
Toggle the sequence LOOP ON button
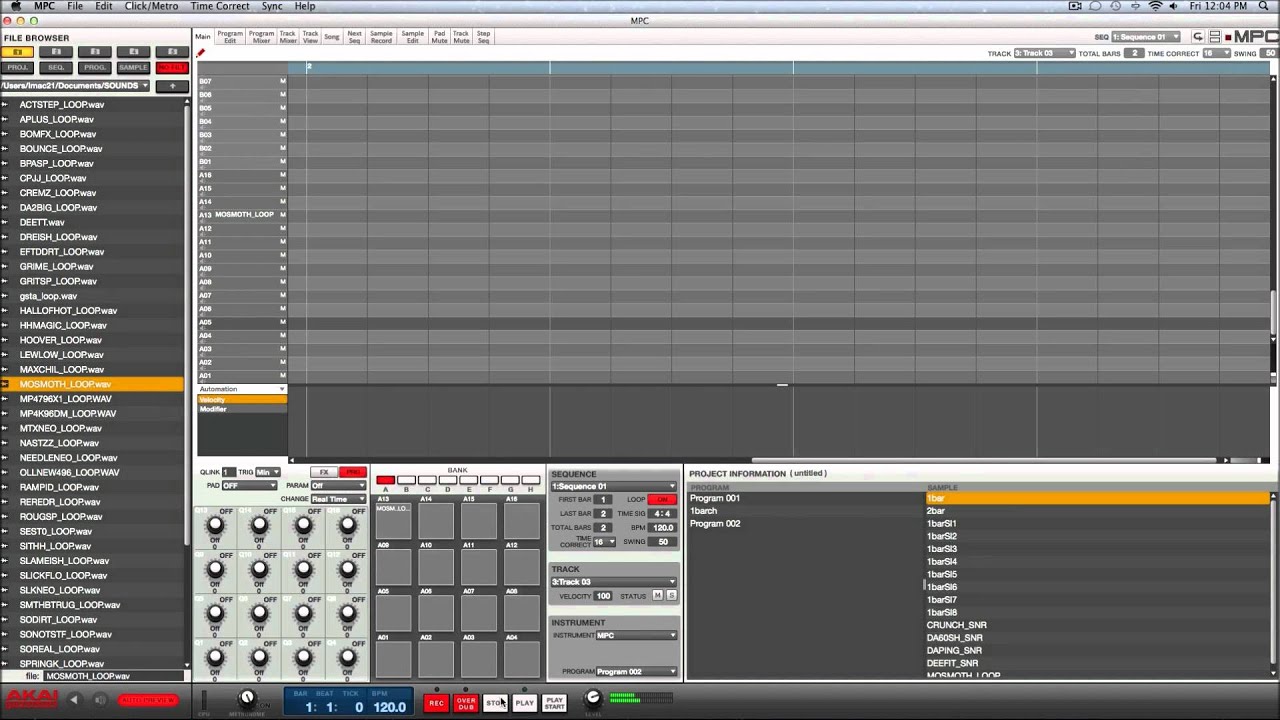point(662,499)
